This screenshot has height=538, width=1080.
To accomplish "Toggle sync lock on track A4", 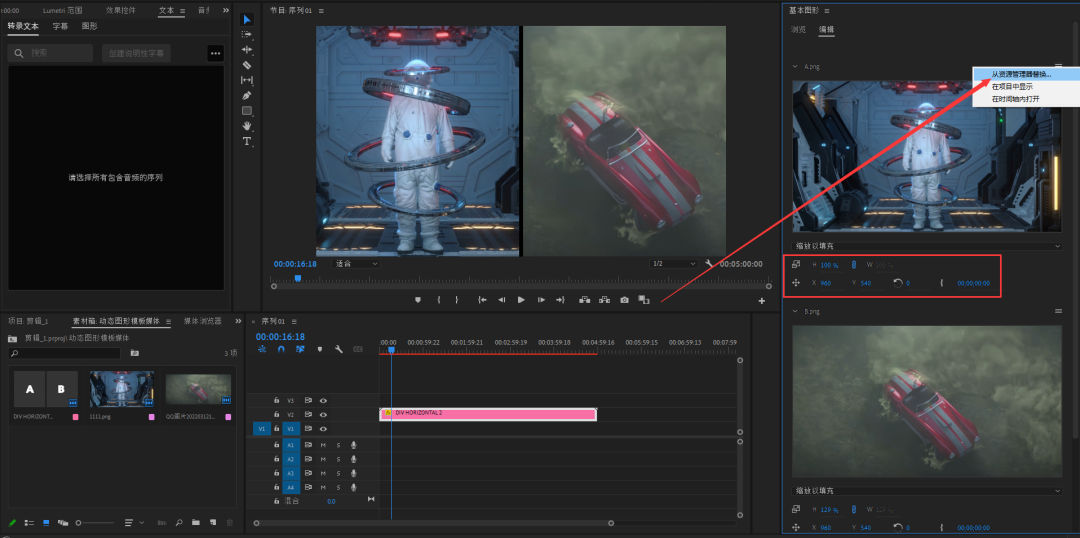I will 308,487.
